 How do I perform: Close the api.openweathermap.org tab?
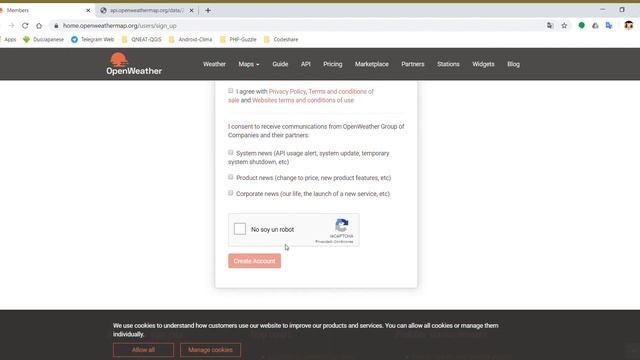tap(191, 10)
